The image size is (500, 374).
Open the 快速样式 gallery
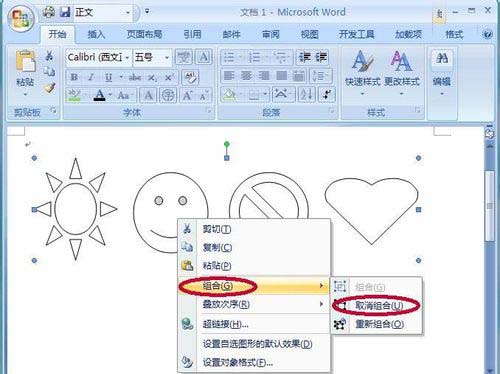click(x=362, y=73)
